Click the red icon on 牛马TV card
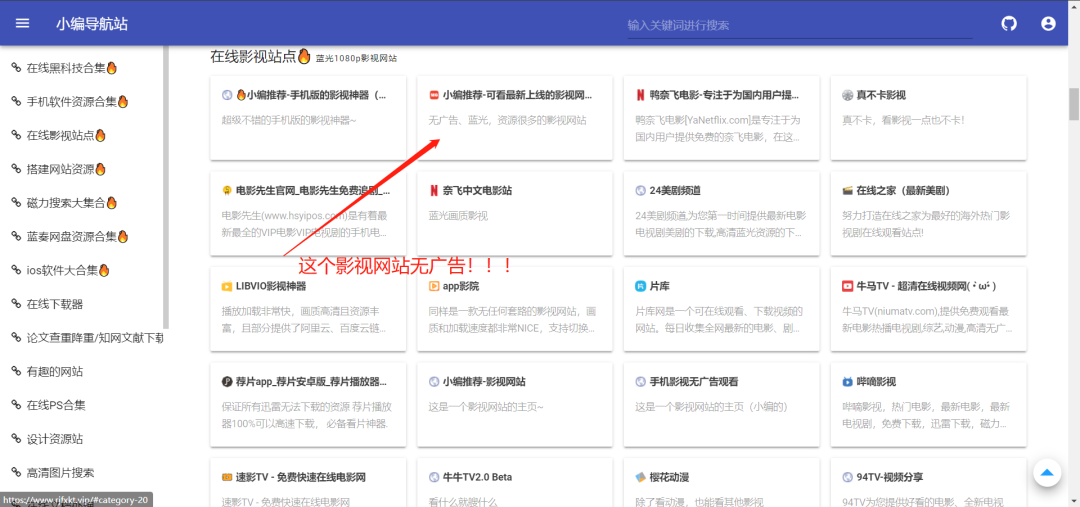The width and height of the screenshot is (1080, 507). (x=847, y=286)
